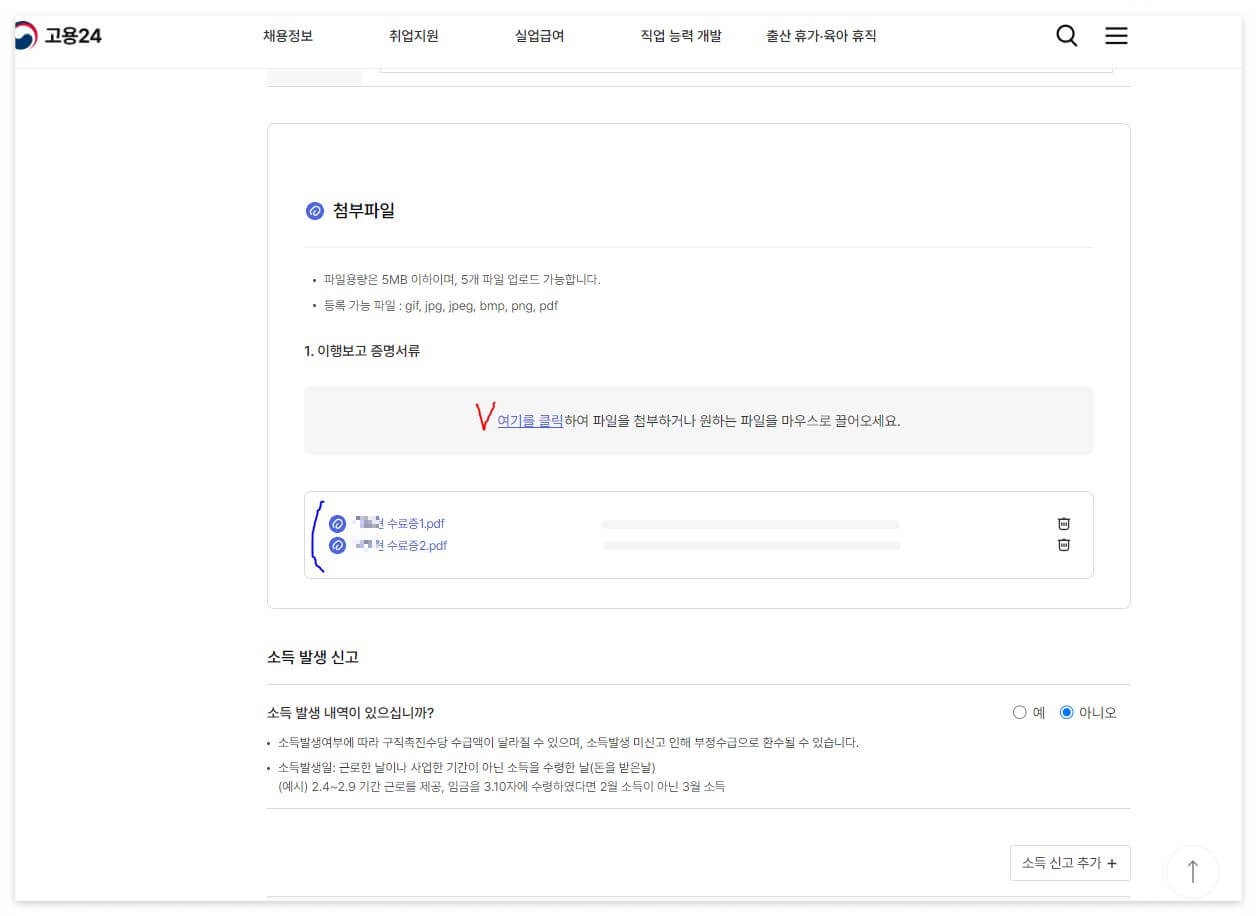Select the paperclip icon beside 수료증2.pdf

[x=337, y=545]
